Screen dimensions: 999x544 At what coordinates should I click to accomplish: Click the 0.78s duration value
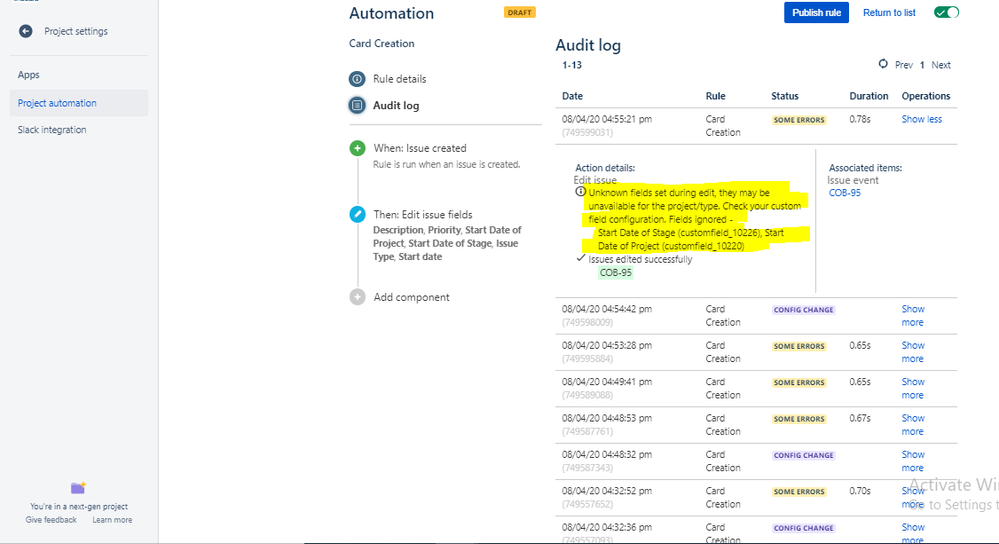pyautogui.click(x=859, y=119)
